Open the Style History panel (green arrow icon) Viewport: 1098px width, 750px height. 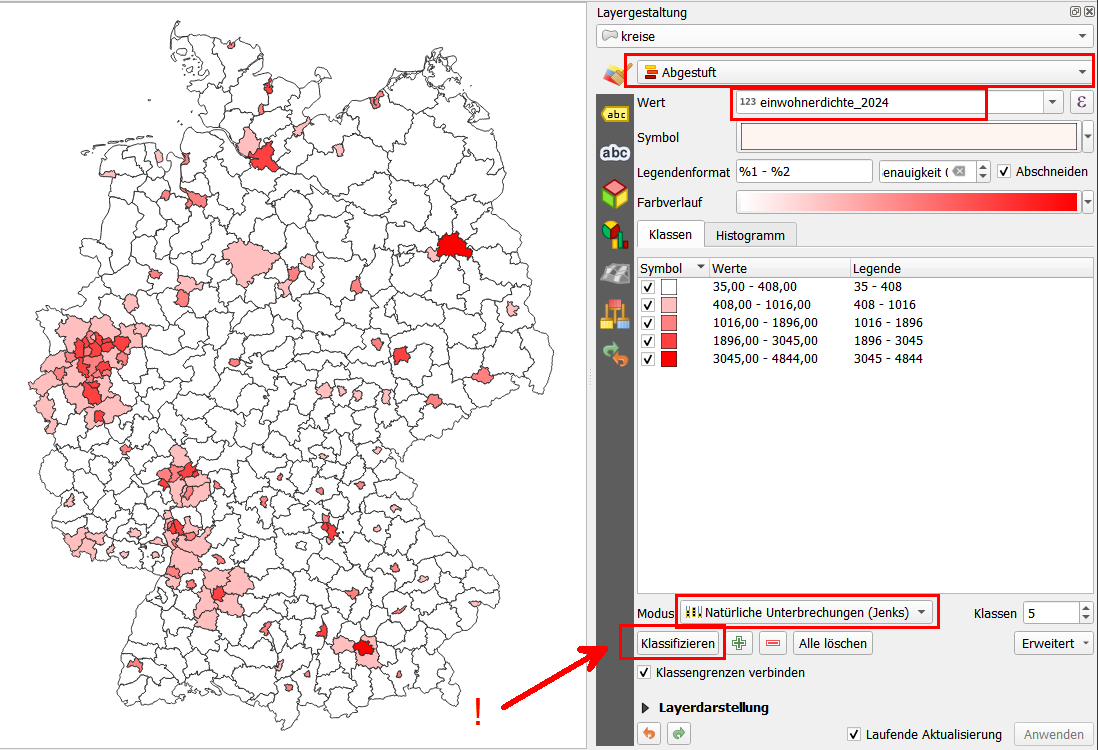[615, 355]
